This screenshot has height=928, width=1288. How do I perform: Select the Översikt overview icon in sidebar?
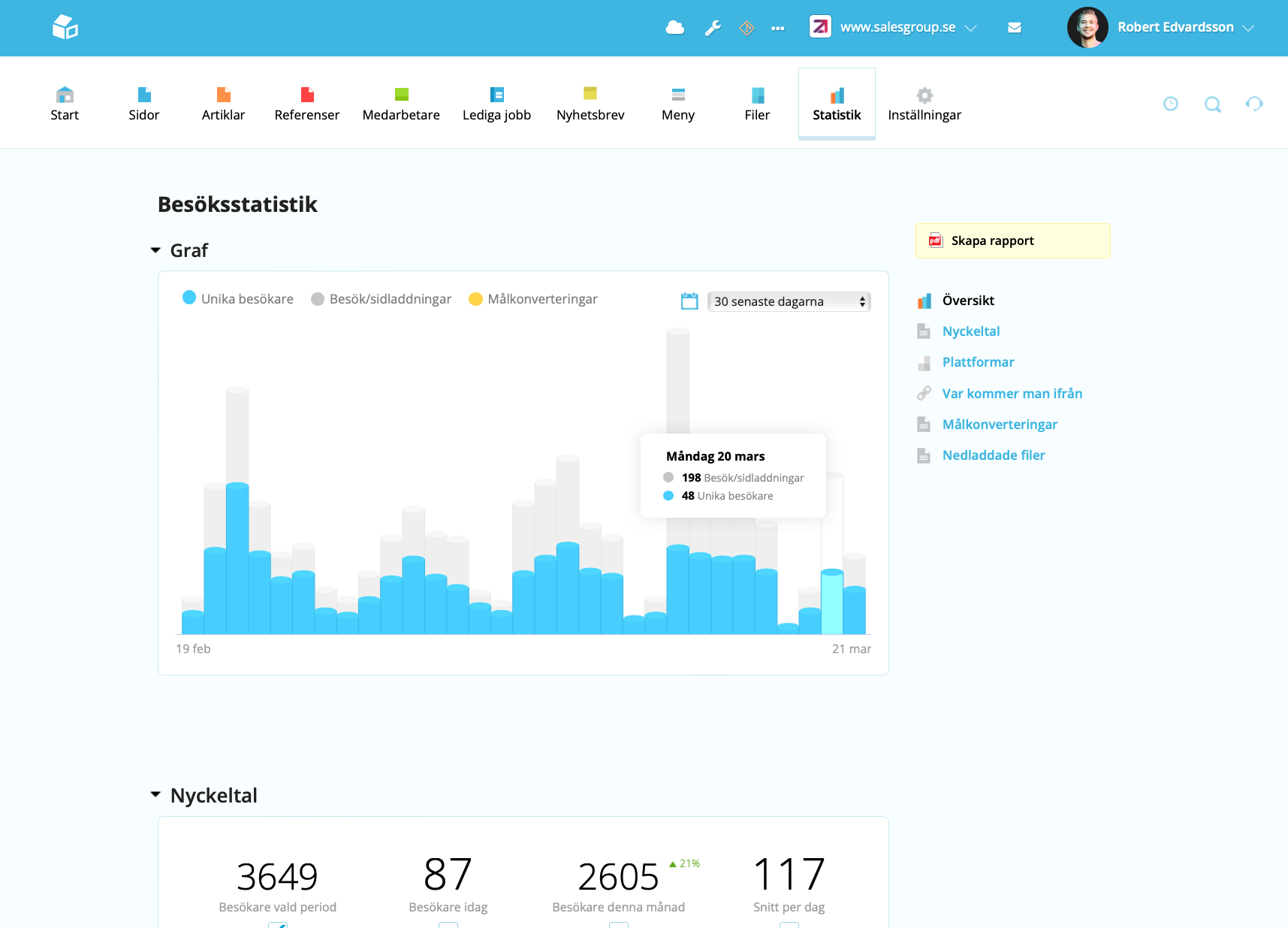click(x=925, y=300)
